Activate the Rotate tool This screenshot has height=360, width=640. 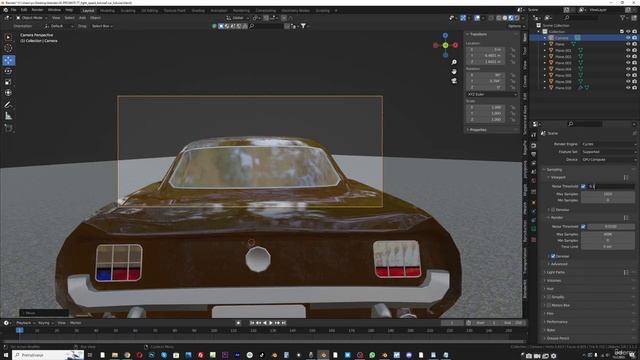click(x=8, y=71)
